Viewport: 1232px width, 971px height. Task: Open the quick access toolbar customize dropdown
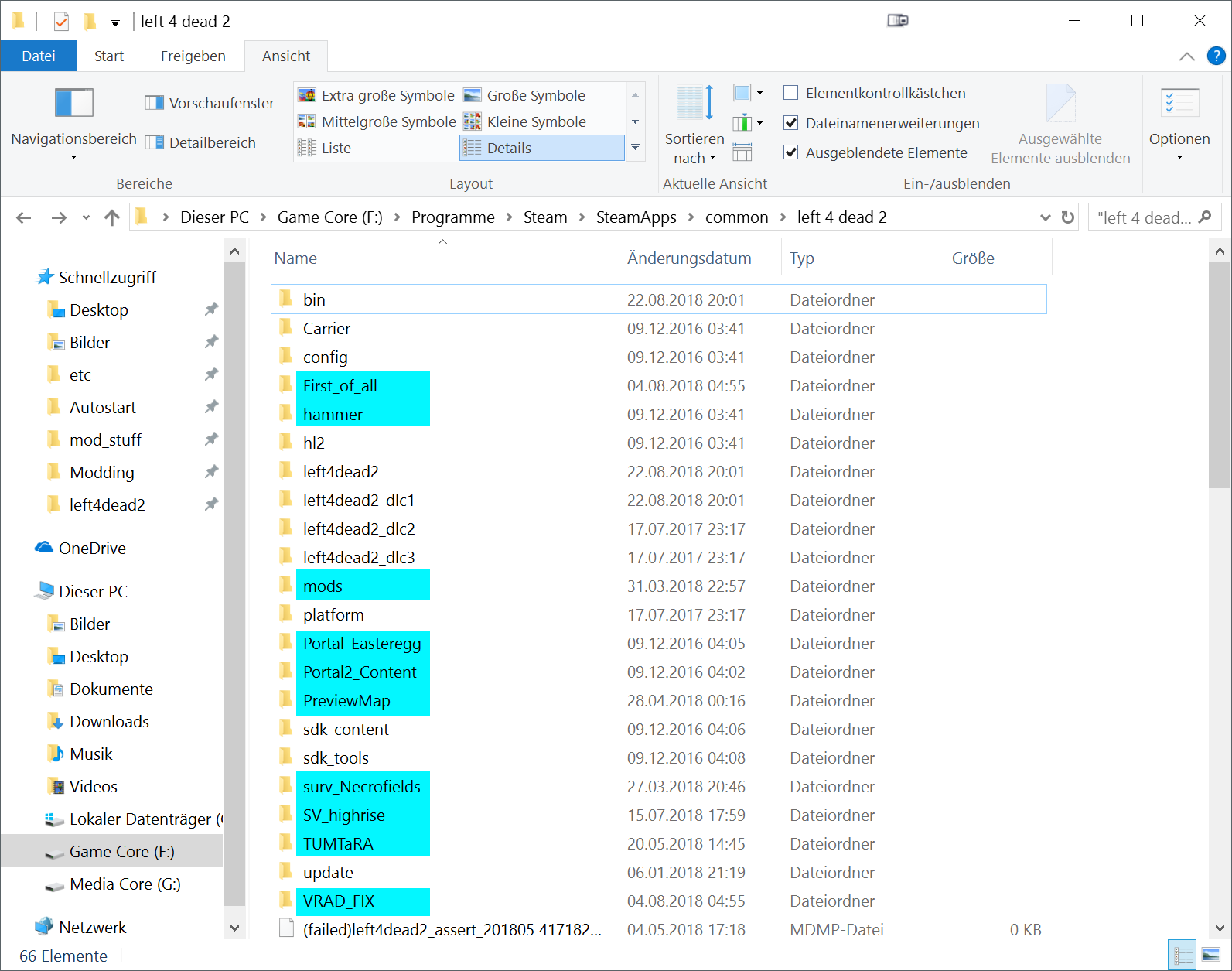(115, 22)
